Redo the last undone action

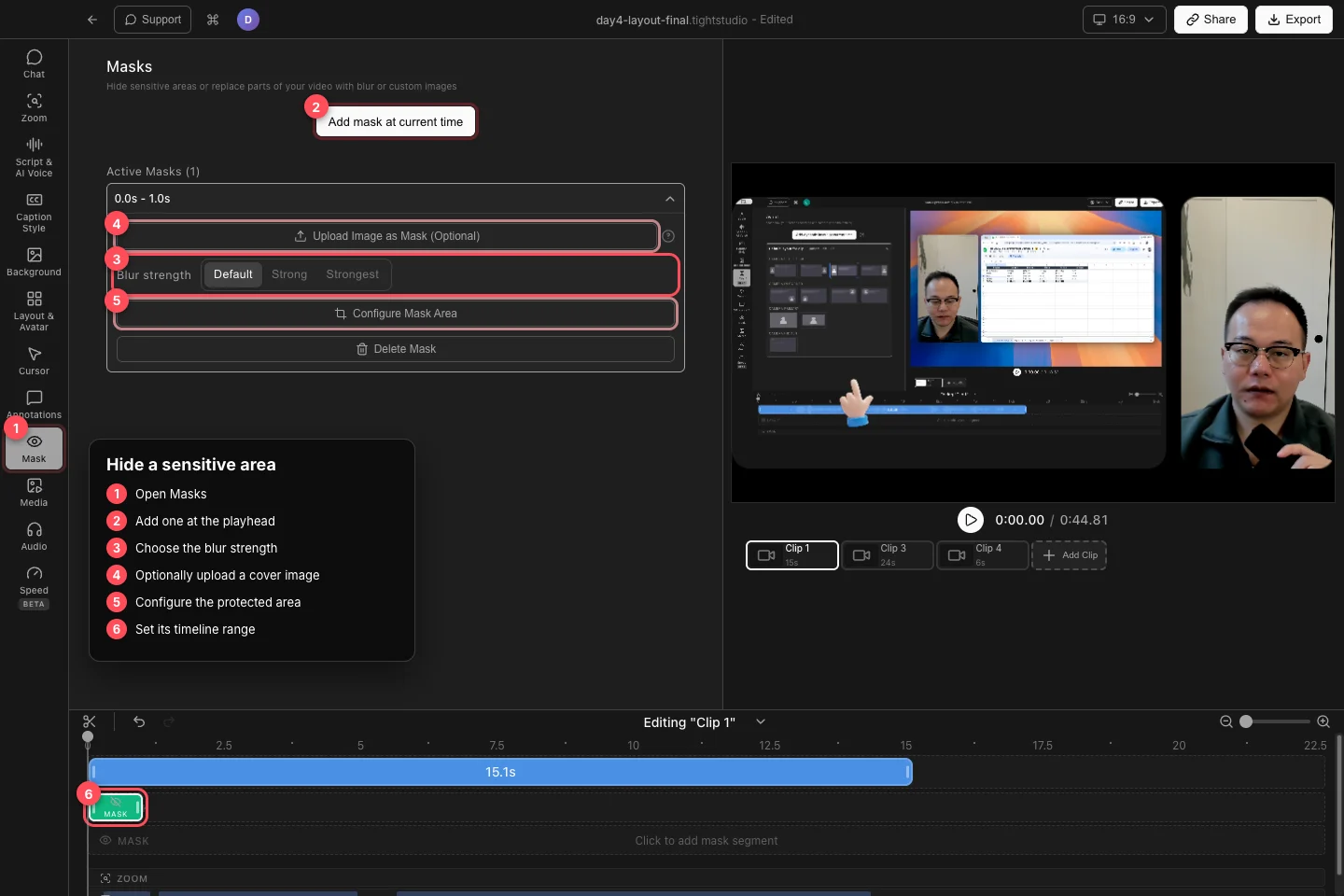pos(169,721)
